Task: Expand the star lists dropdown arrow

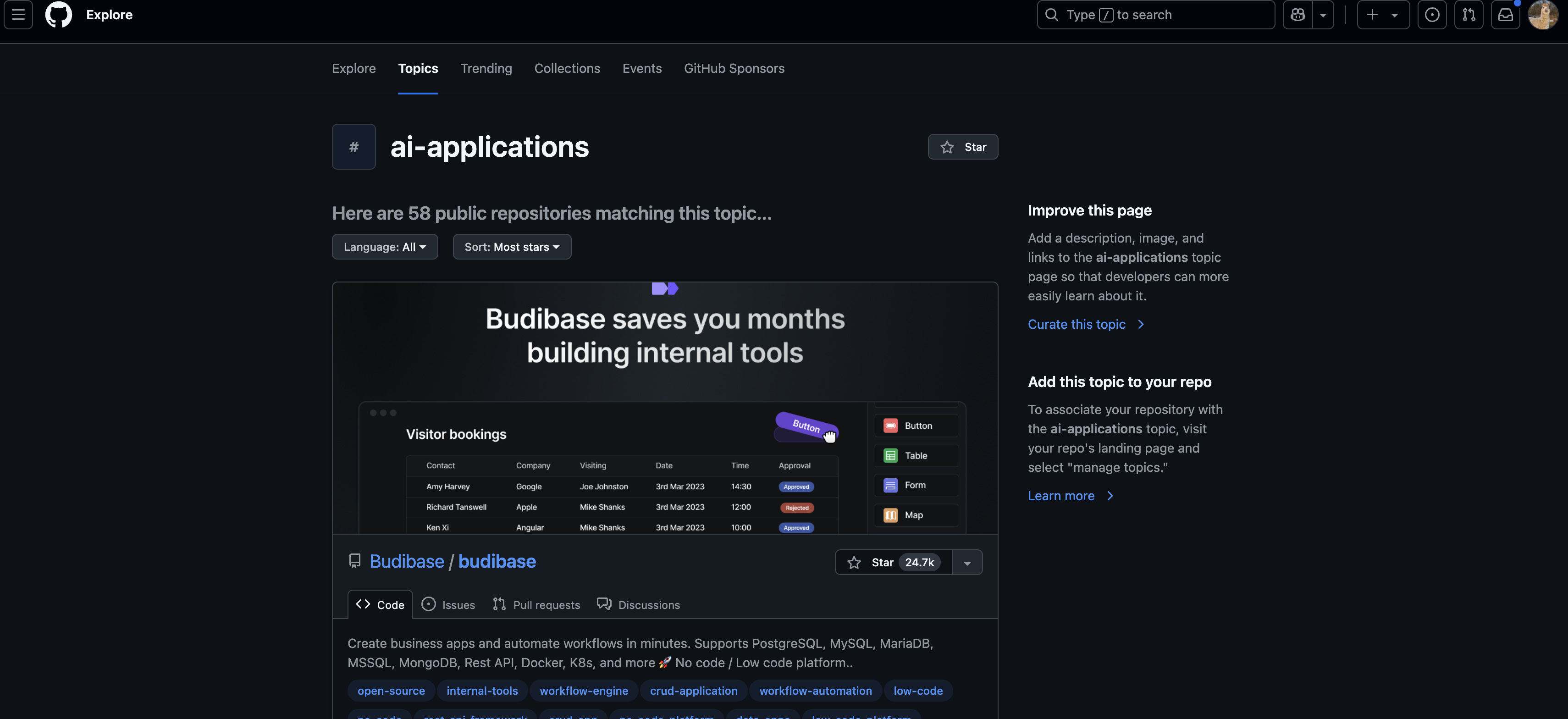Action: 967,563
